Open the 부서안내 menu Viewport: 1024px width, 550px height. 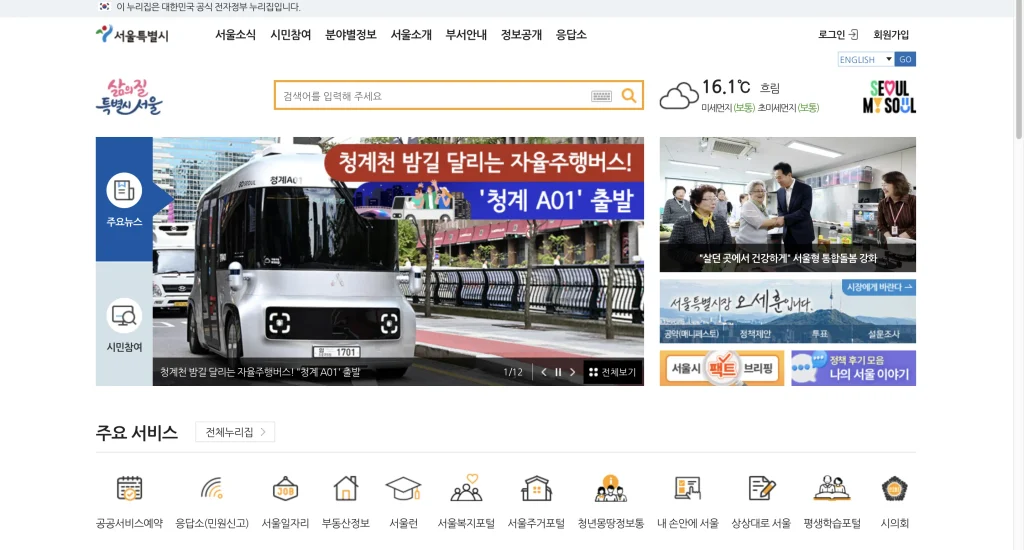click(466, 35)
